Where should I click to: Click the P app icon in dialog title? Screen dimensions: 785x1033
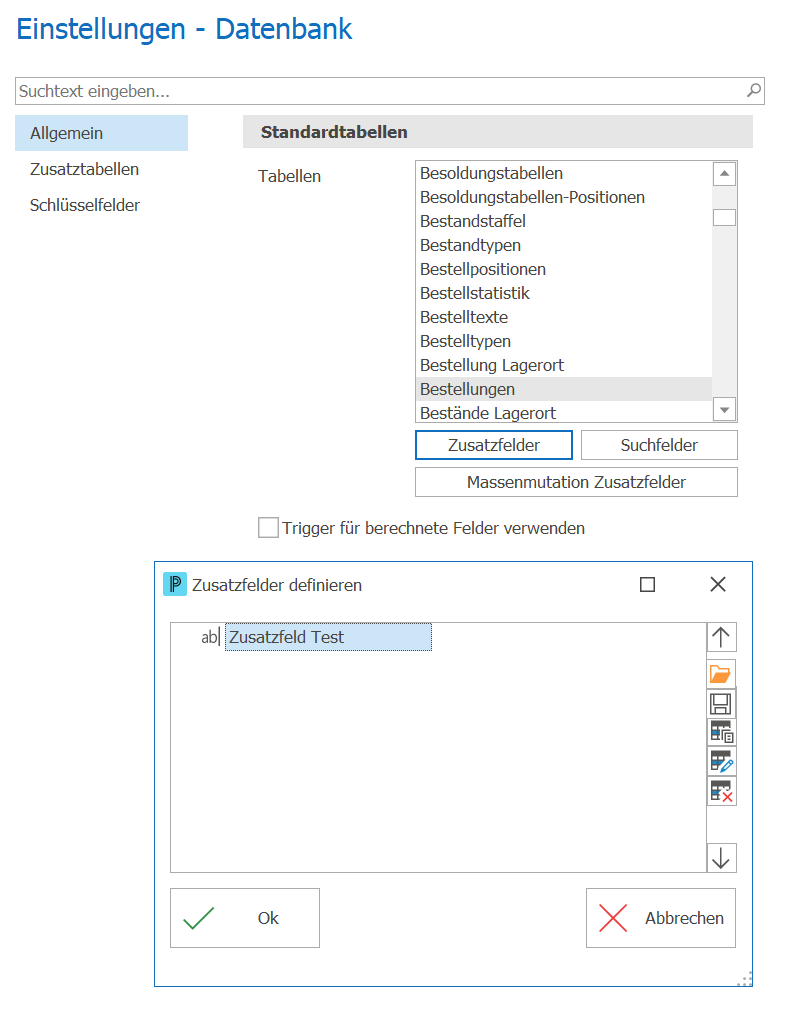[x=175, y=584]
